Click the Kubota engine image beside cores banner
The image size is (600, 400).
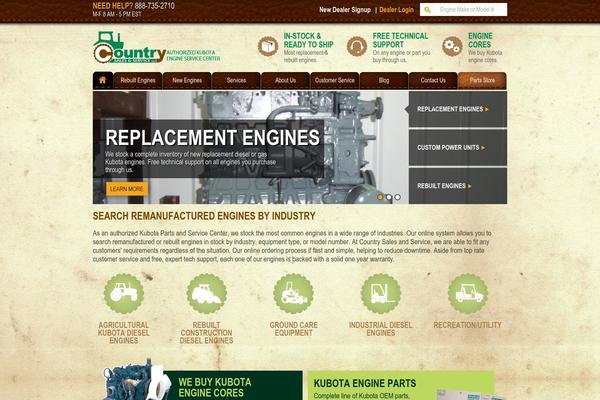click(x=136, y=380)
